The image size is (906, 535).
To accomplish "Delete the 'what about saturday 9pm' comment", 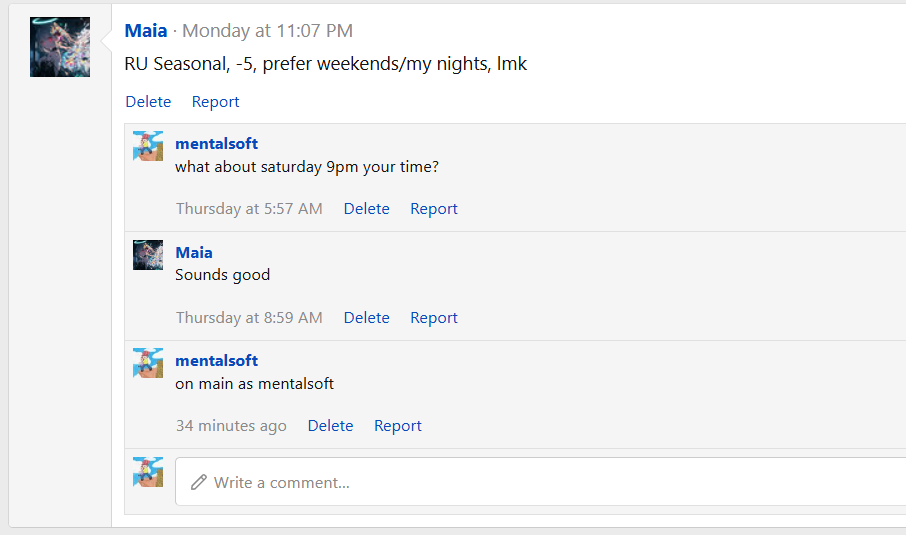I will (366, 209).
